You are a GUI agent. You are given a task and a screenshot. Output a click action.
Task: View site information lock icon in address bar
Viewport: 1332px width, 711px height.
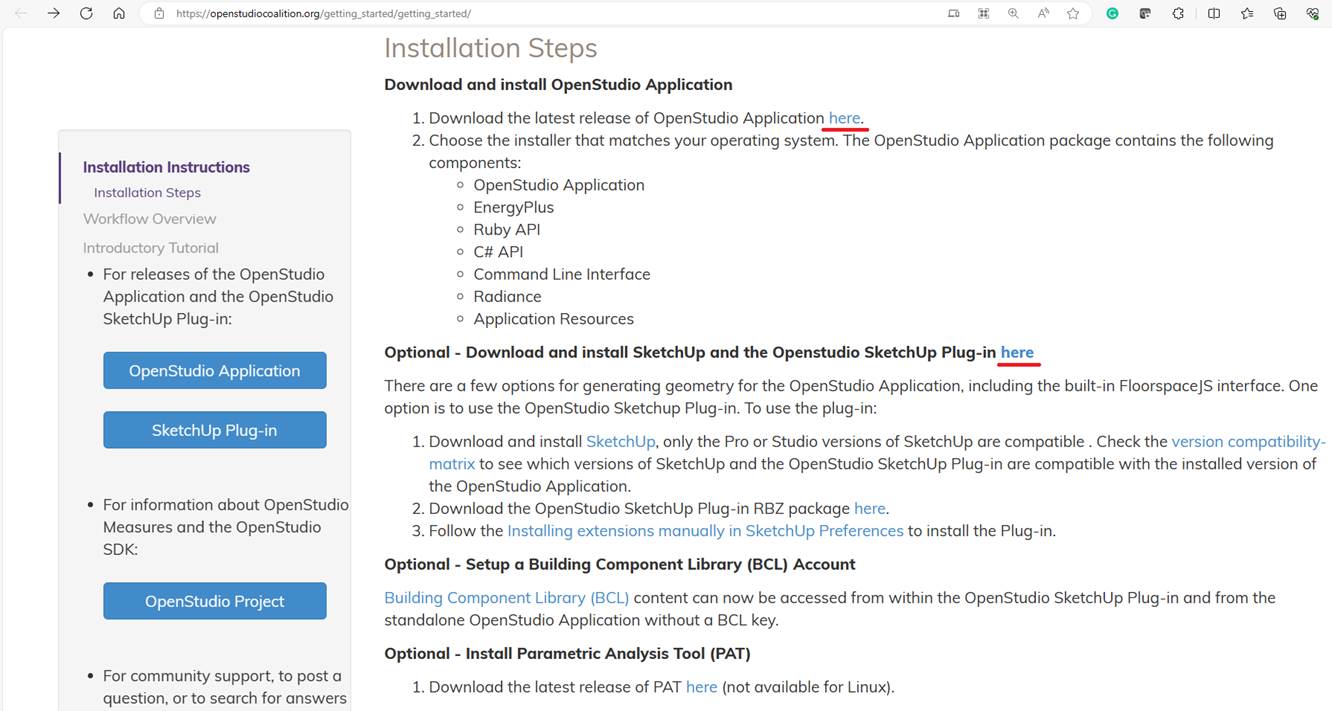pos(158,14)
